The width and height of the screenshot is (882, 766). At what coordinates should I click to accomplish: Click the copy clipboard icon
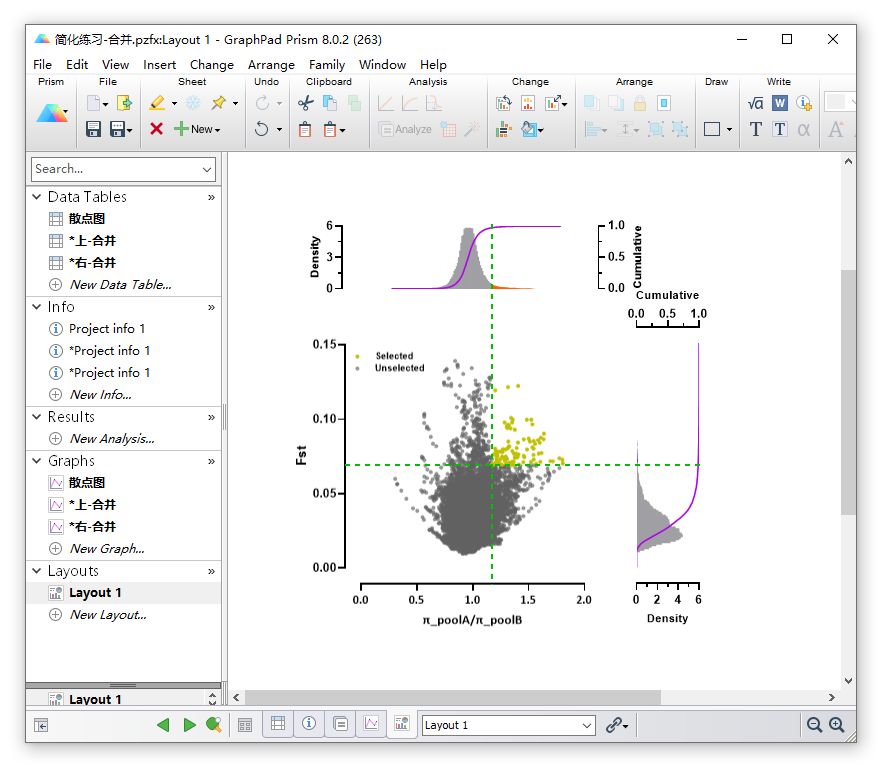[330, 103]
